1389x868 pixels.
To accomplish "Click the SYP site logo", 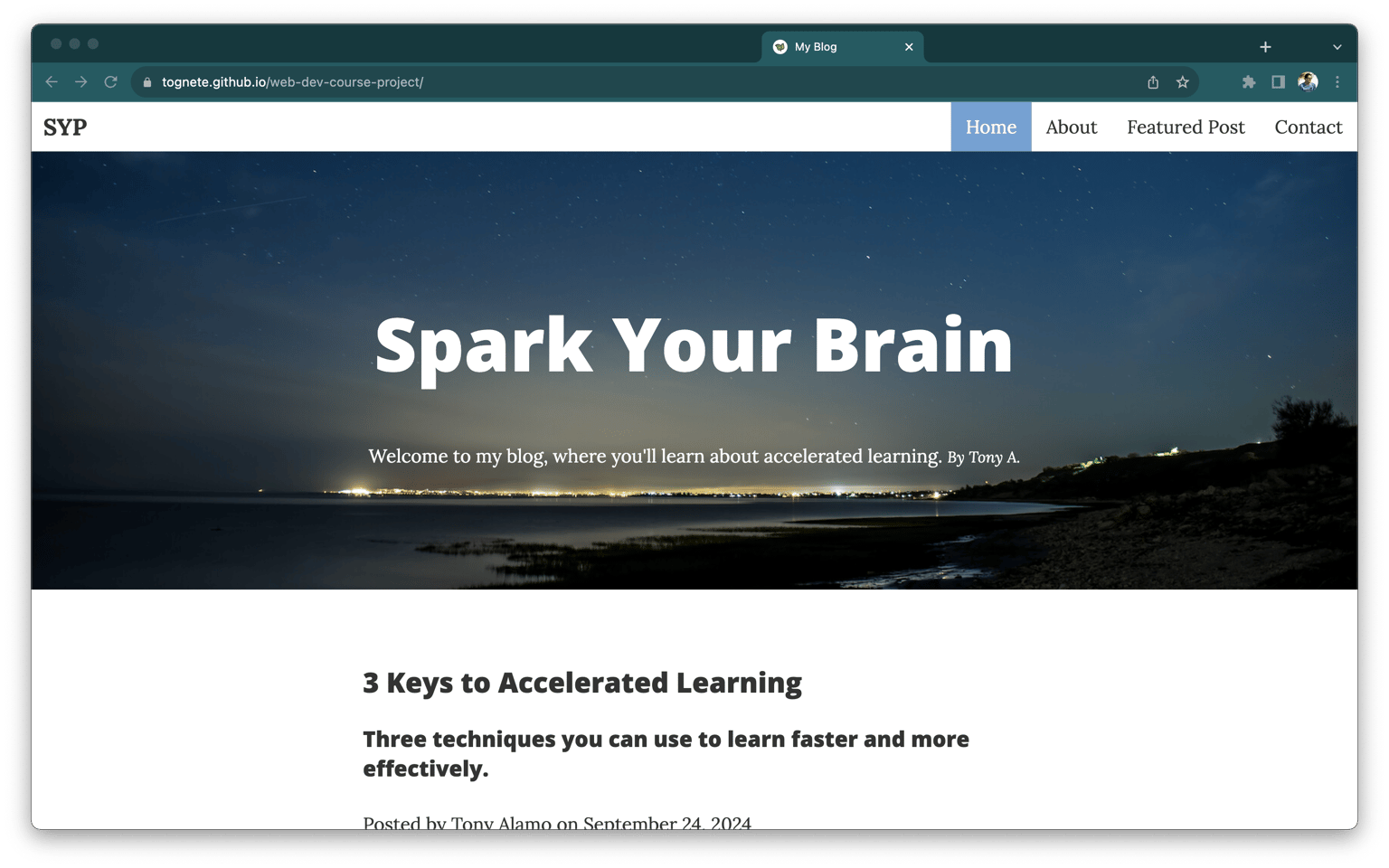I will click(x=65, y=127).
